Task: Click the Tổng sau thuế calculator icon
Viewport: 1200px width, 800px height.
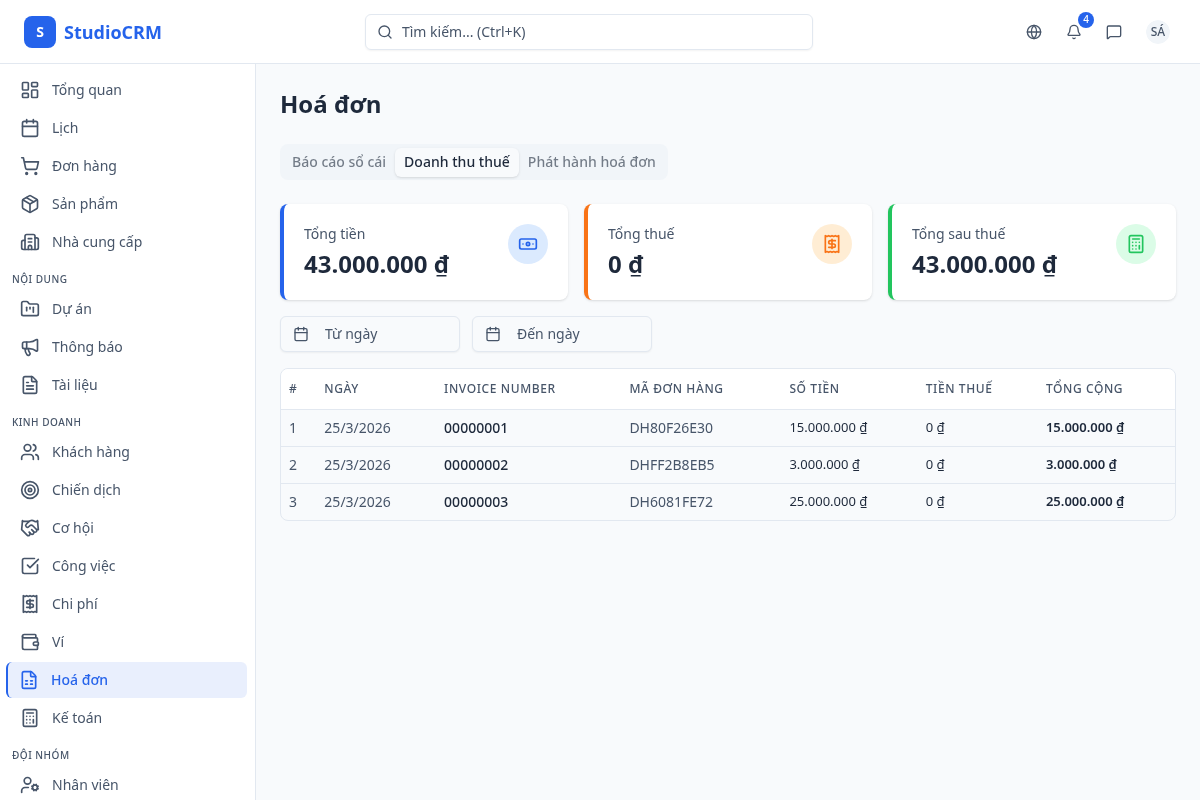Action: 1136,244
